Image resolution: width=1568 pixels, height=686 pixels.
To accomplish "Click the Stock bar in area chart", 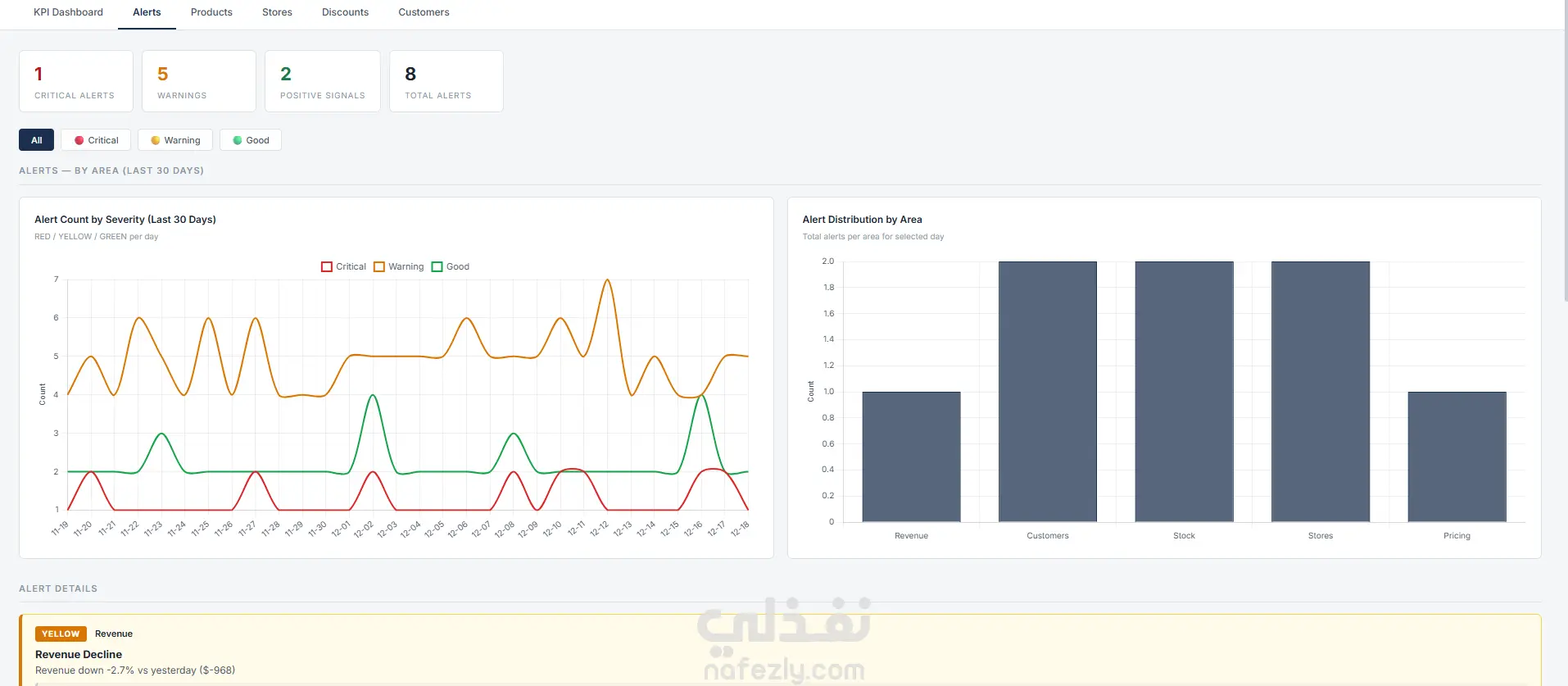I will coord(1184,392).
